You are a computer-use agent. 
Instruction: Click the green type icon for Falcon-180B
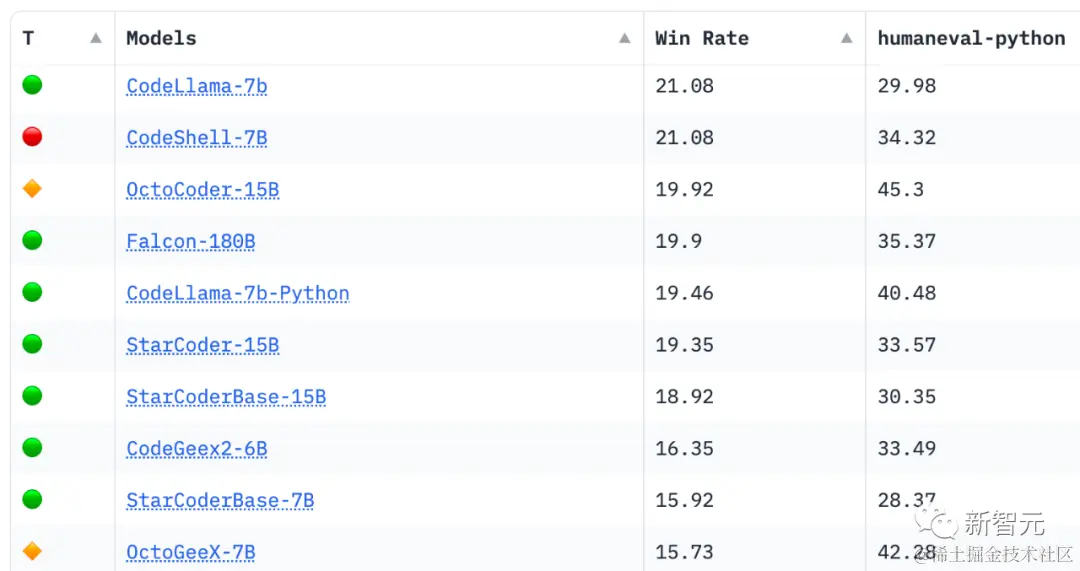[x=32, y=240]
